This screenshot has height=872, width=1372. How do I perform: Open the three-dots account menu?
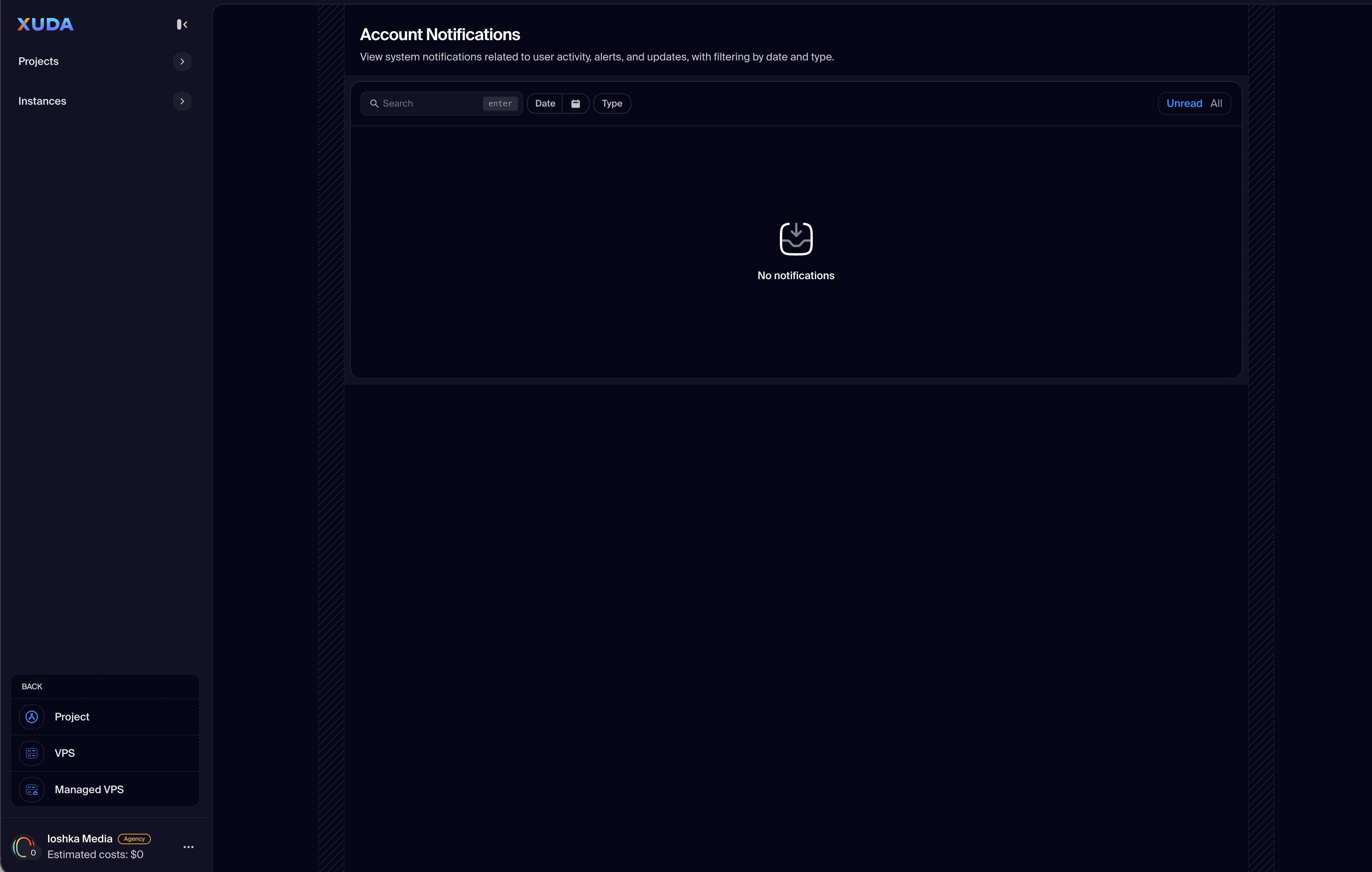click(x=189, y=847)
